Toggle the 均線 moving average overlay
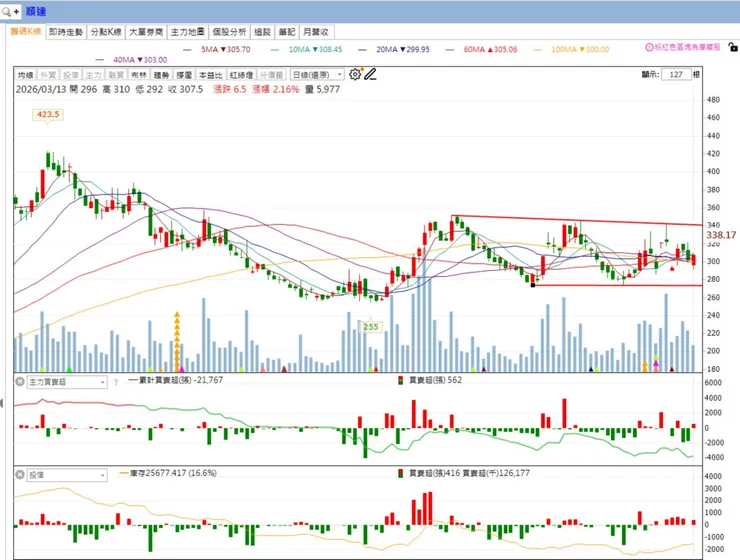 click(25, 75)
